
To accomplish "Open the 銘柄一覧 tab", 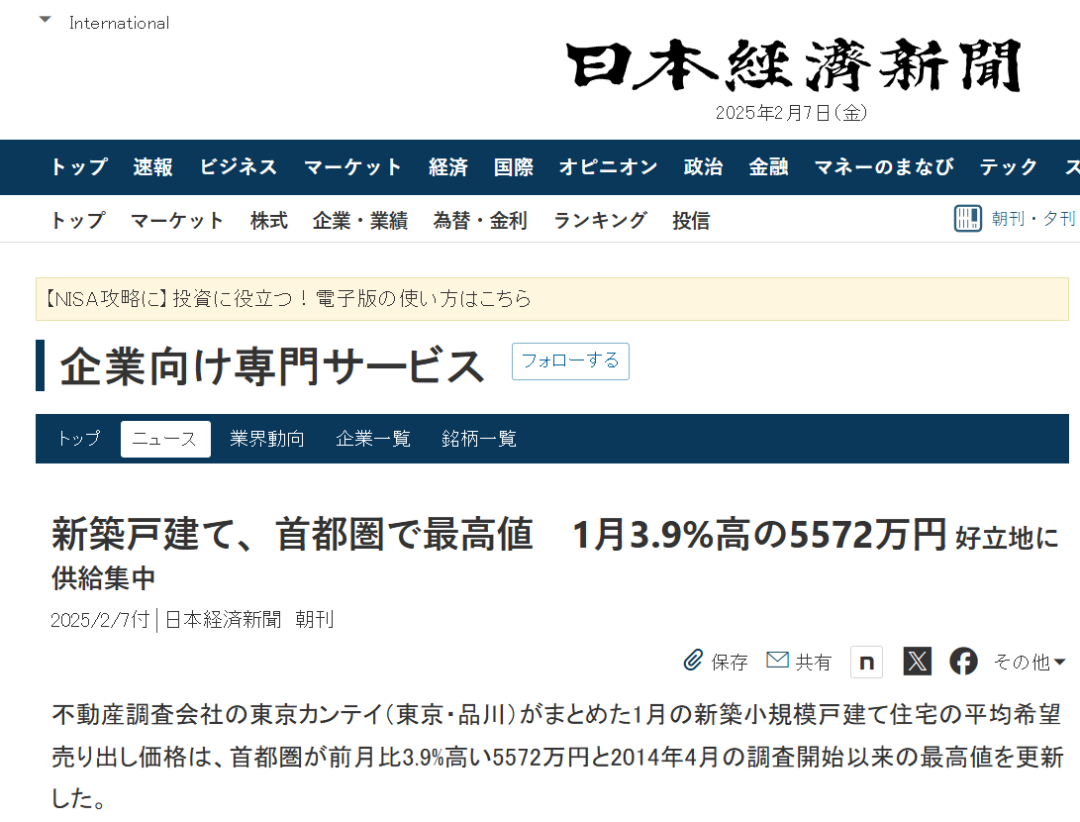I will tap(479, 439).
